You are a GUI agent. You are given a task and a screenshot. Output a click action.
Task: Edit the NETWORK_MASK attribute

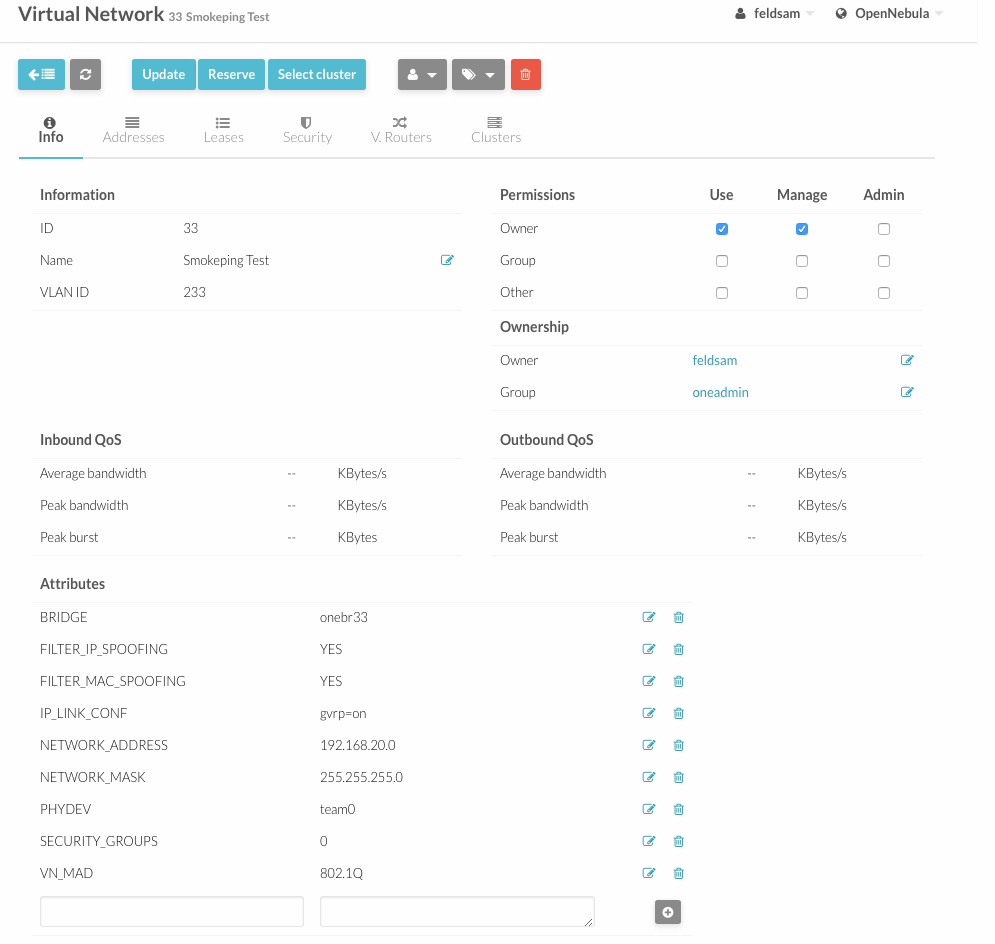pos(649,777)
